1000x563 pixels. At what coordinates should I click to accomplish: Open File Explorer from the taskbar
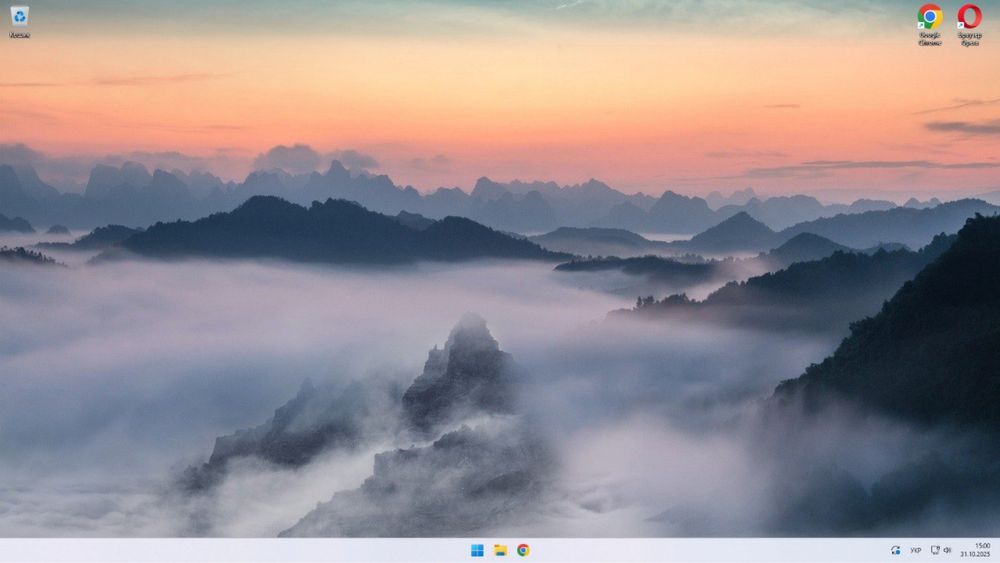click(x=500, y=550)
